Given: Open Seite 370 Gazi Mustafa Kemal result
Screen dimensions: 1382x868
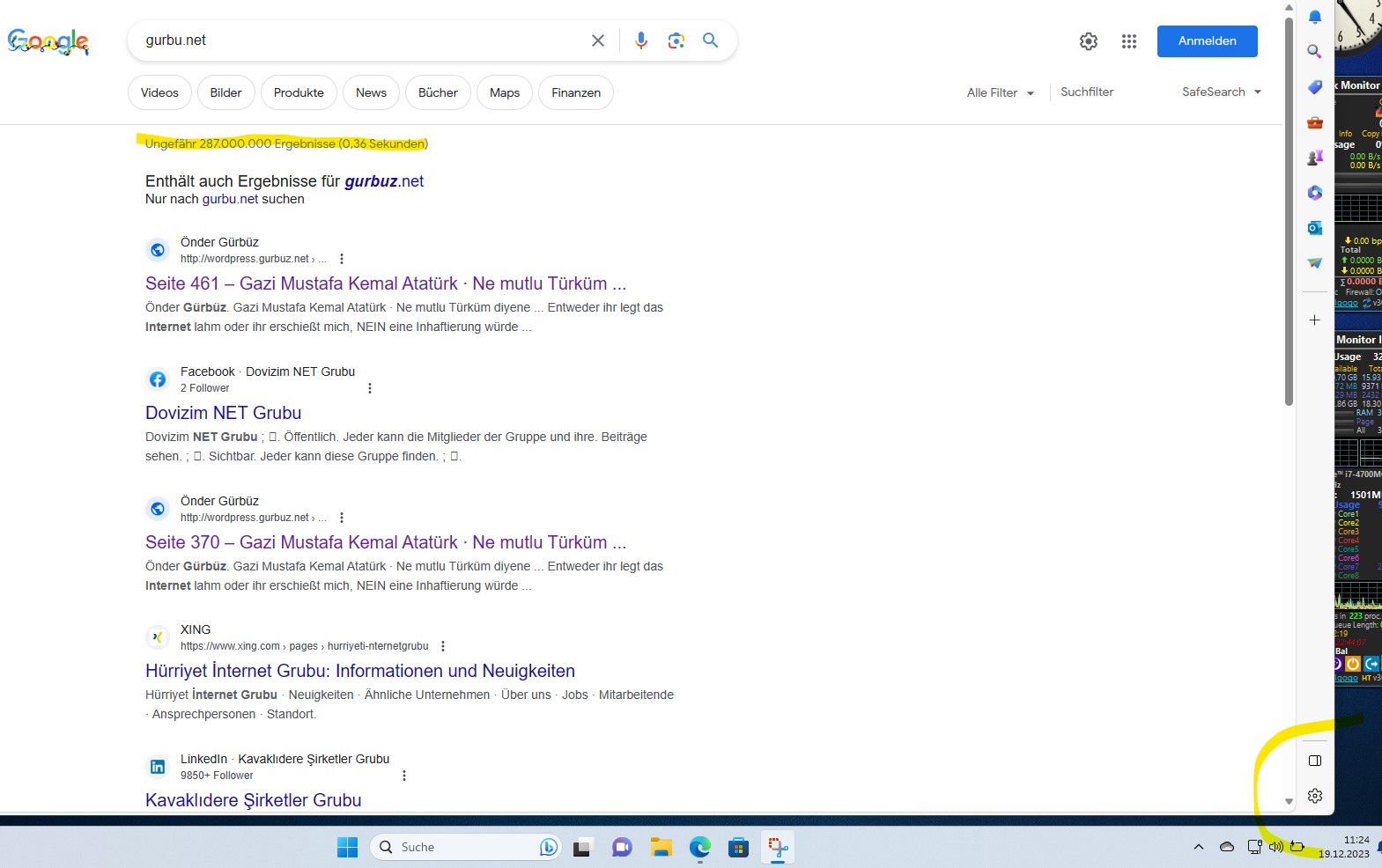Looking at the screenshot, I should [386, 542].
